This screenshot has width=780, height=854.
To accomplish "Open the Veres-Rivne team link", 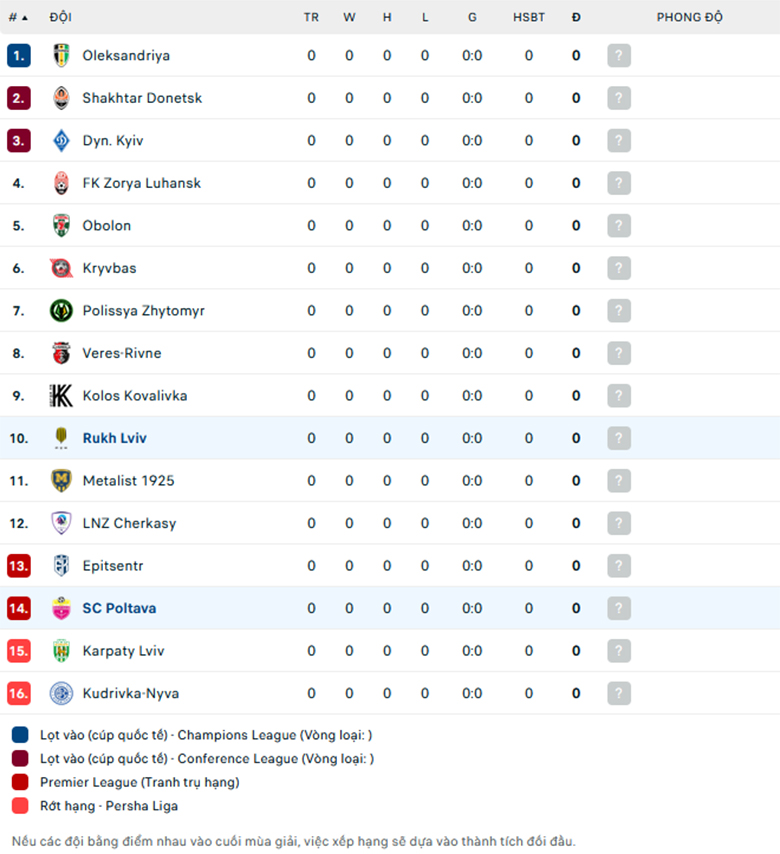I will click(122, 353).
